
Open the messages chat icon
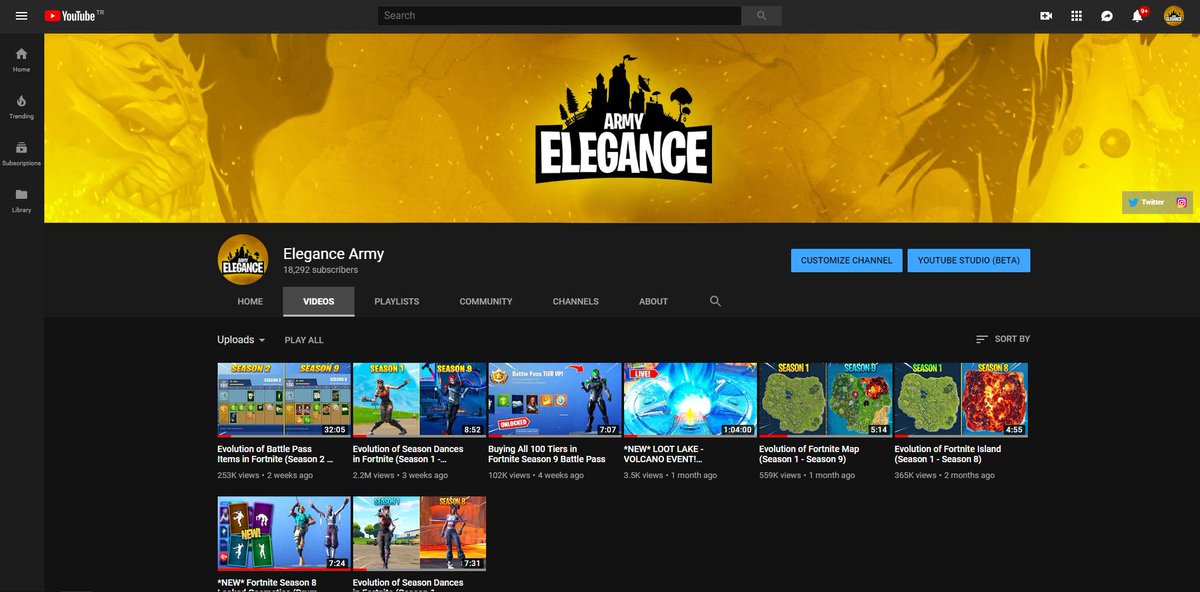click(x=1107, y=16)
